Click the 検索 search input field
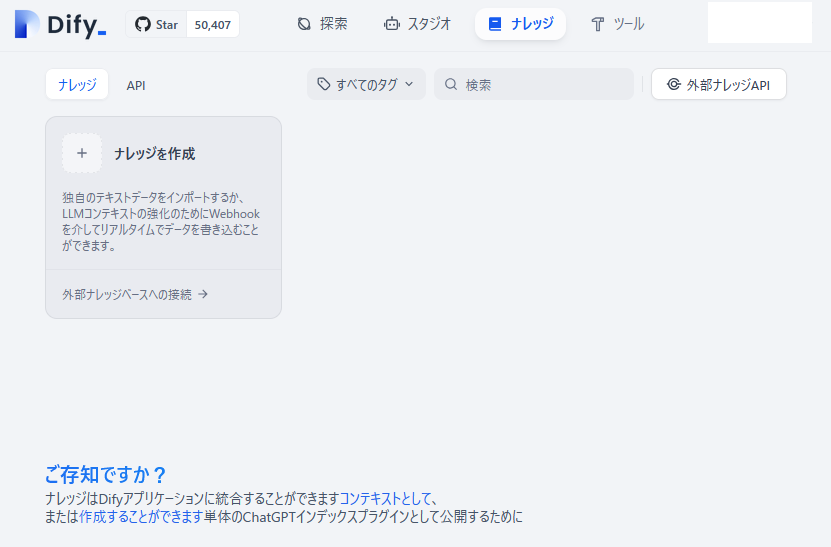Screen dimensions: 831x547 [534, 84]
